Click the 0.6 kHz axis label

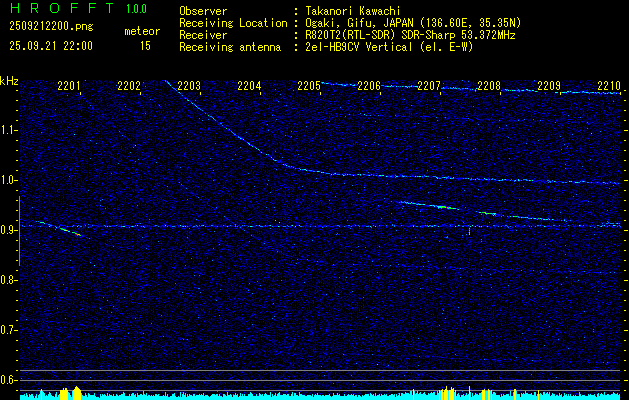9,380
